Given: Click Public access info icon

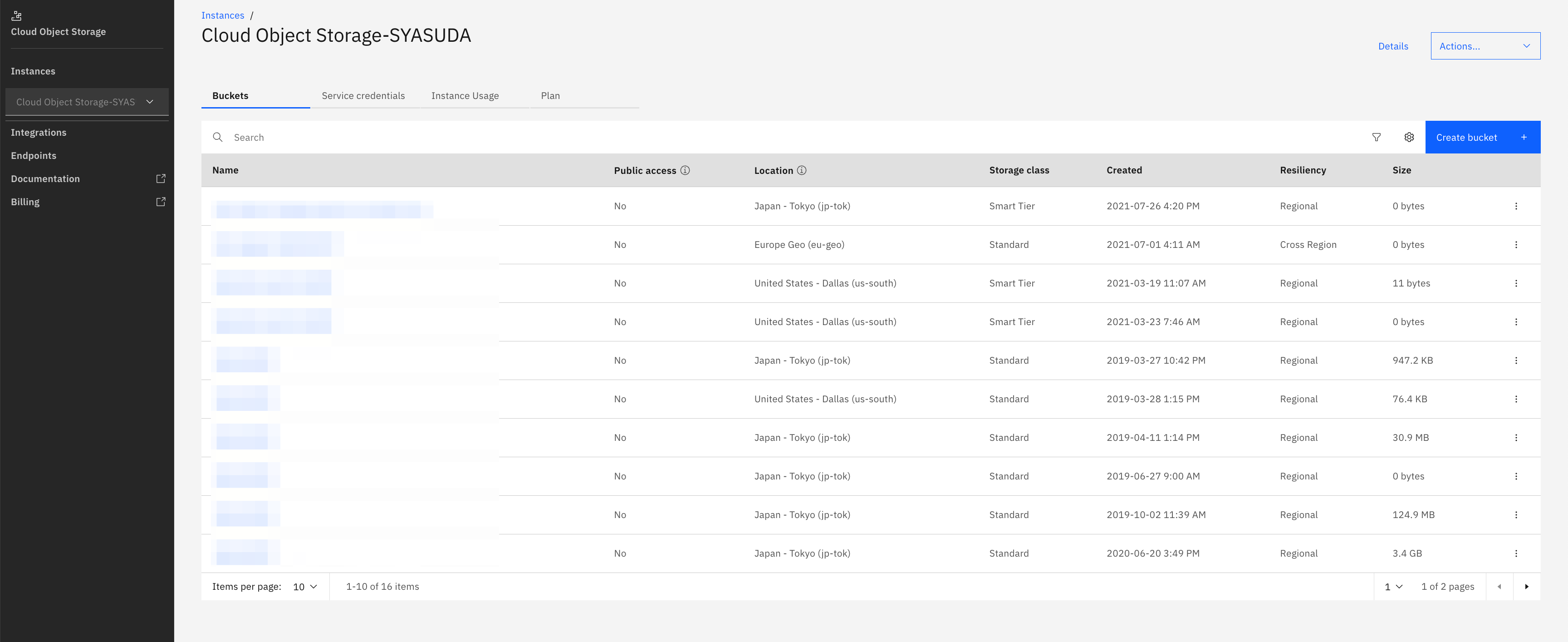Looking at the screenshot, I should 685,171.
